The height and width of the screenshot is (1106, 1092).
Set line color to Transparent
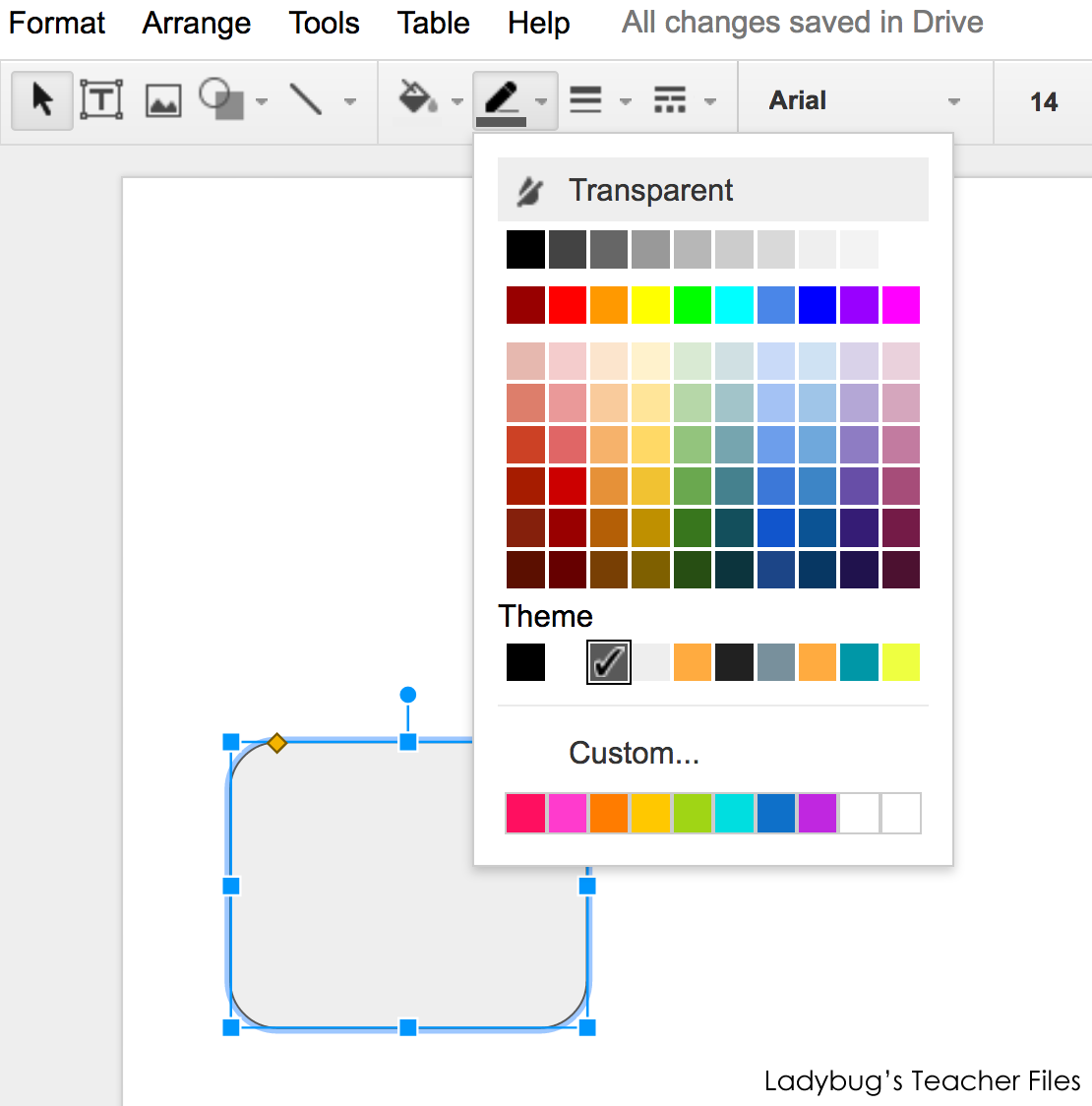click(x=650, y=190)
